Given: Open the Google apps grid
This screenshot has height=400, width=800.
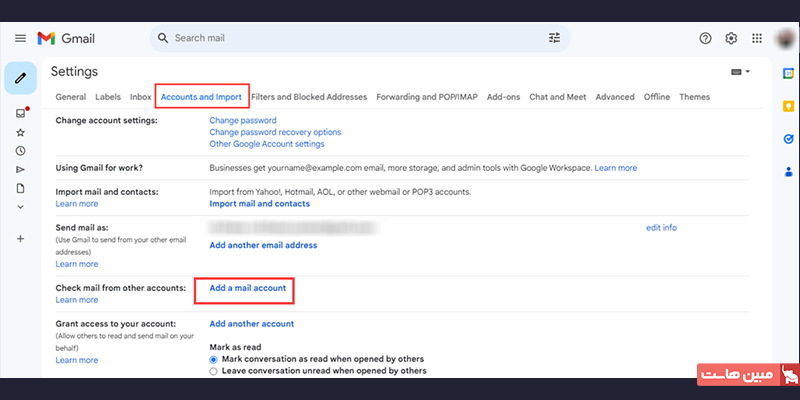Looking at the screenshot, I should [x=757, y=38].
